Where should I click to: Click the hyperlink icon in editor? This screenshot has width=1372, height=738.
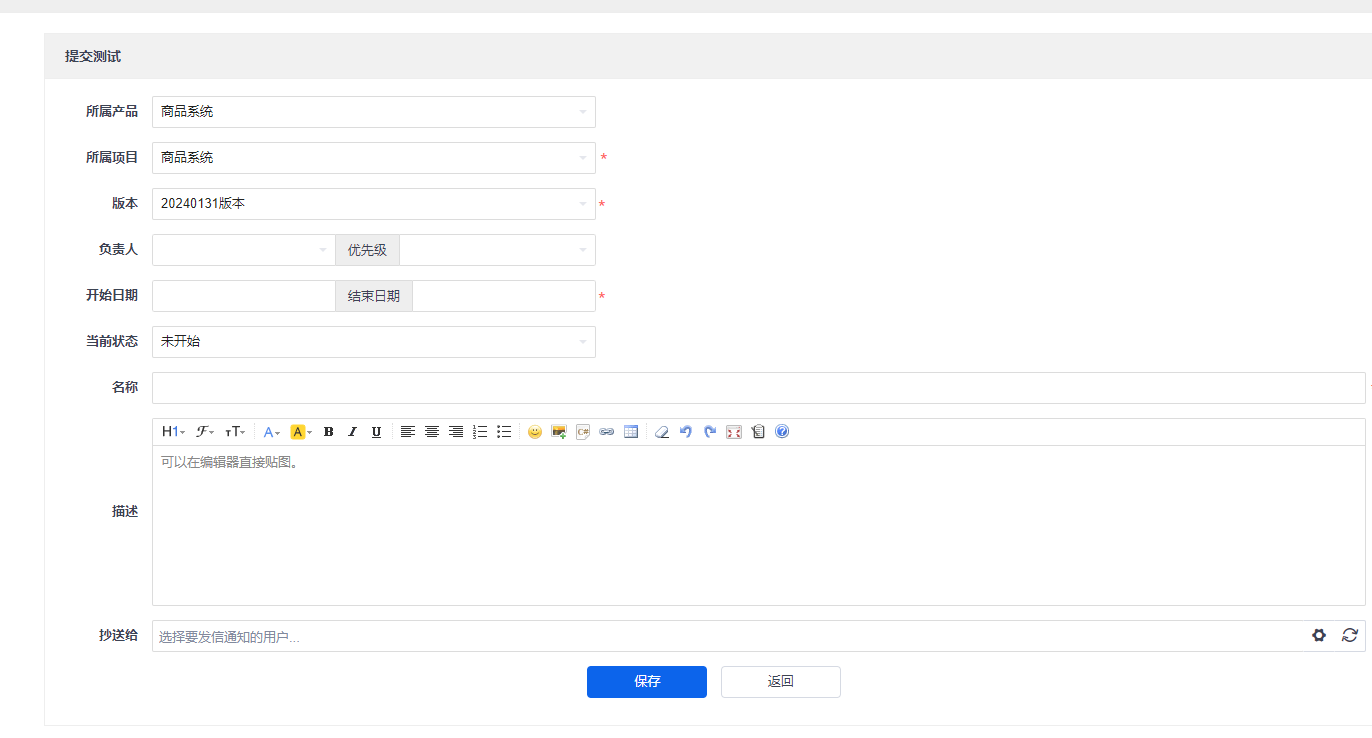(x=606, y=432)
